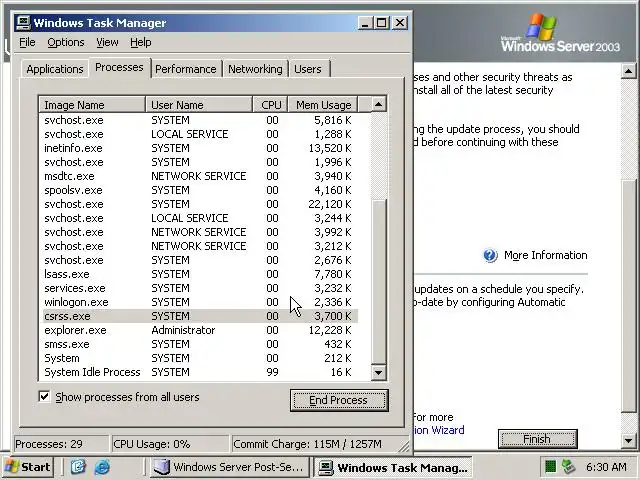Select the svchost.exe using 1,288 K
Screen dimensions: 640x480
point(200,134)
